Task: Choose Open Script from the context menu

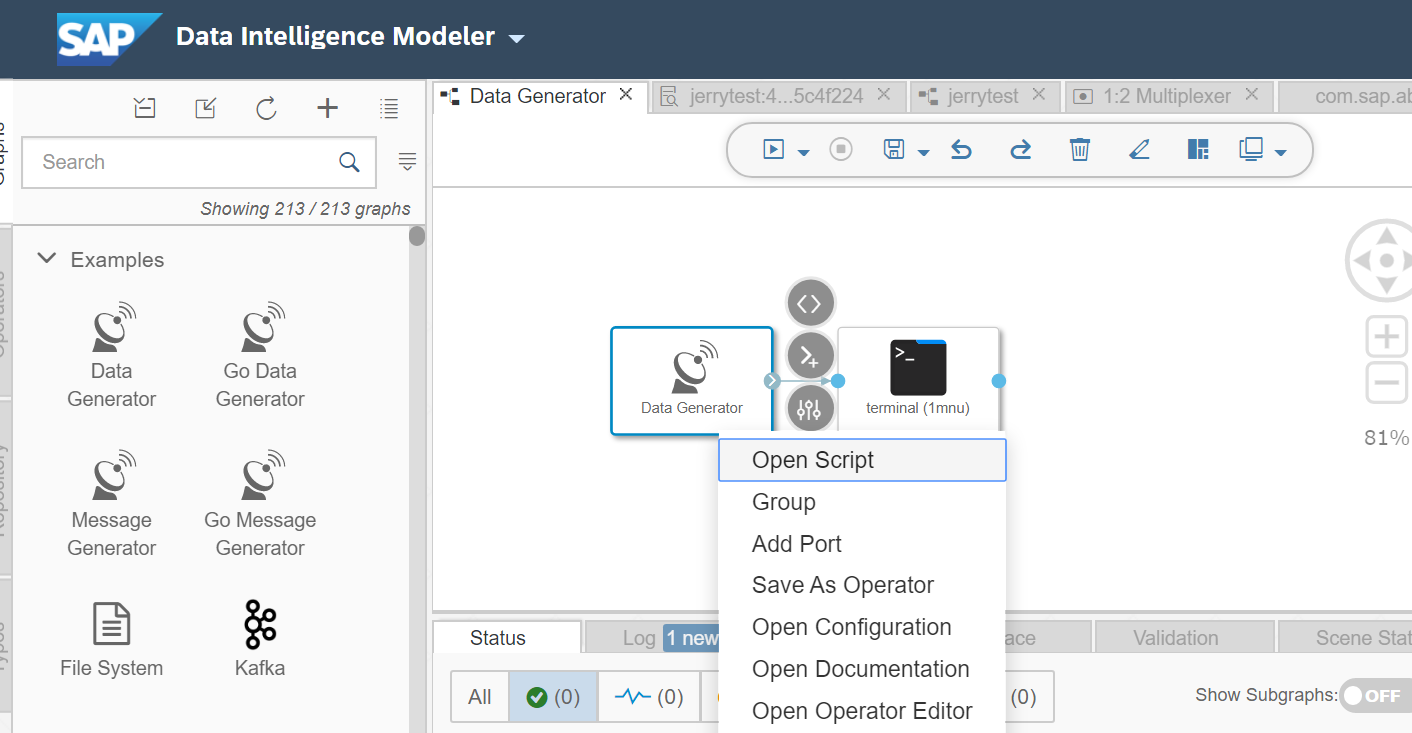Action: (862, 460)
